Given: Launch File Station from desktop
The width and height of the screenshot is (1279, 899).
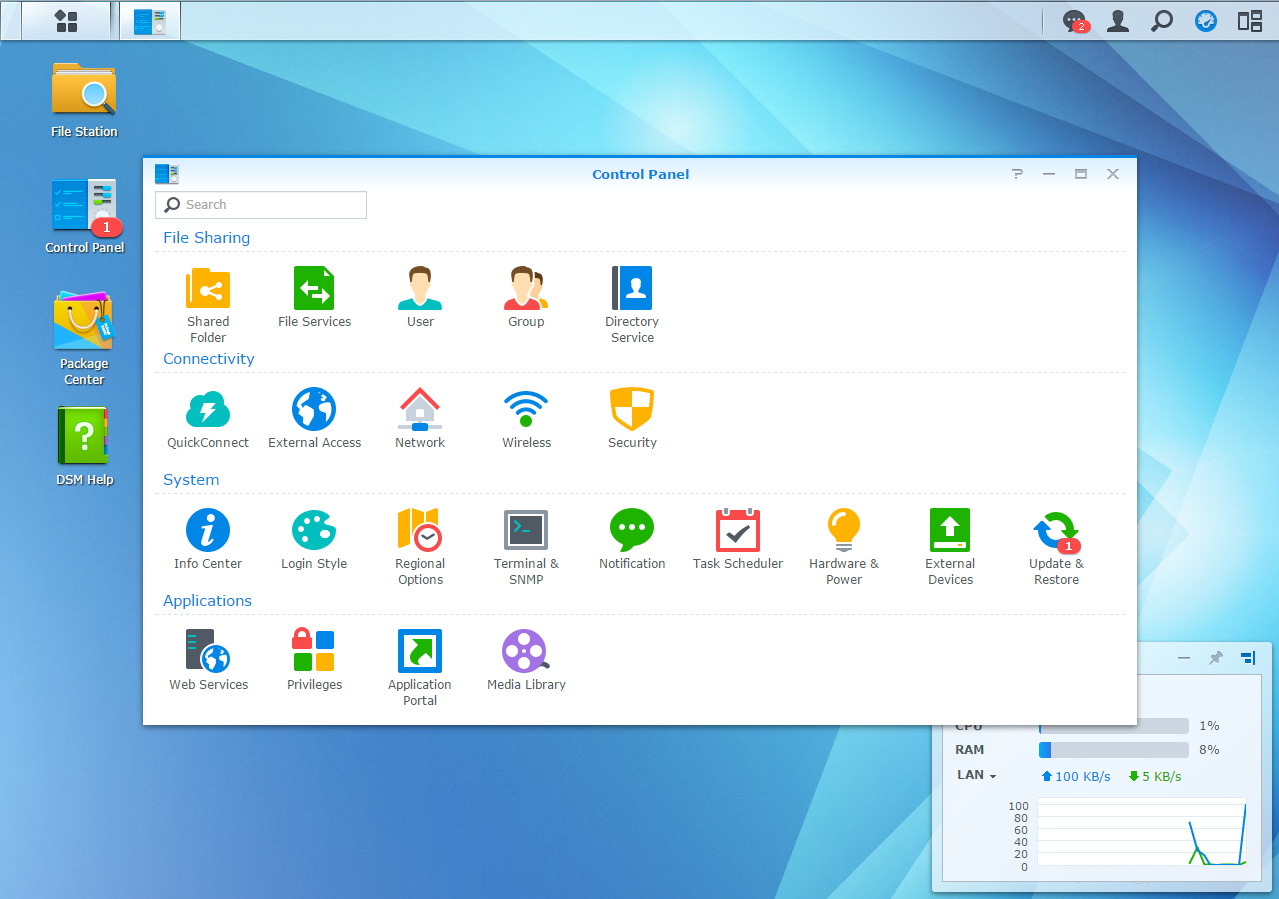Looking at the screenshot, I should pyautogui.click(x=84, y=90).
